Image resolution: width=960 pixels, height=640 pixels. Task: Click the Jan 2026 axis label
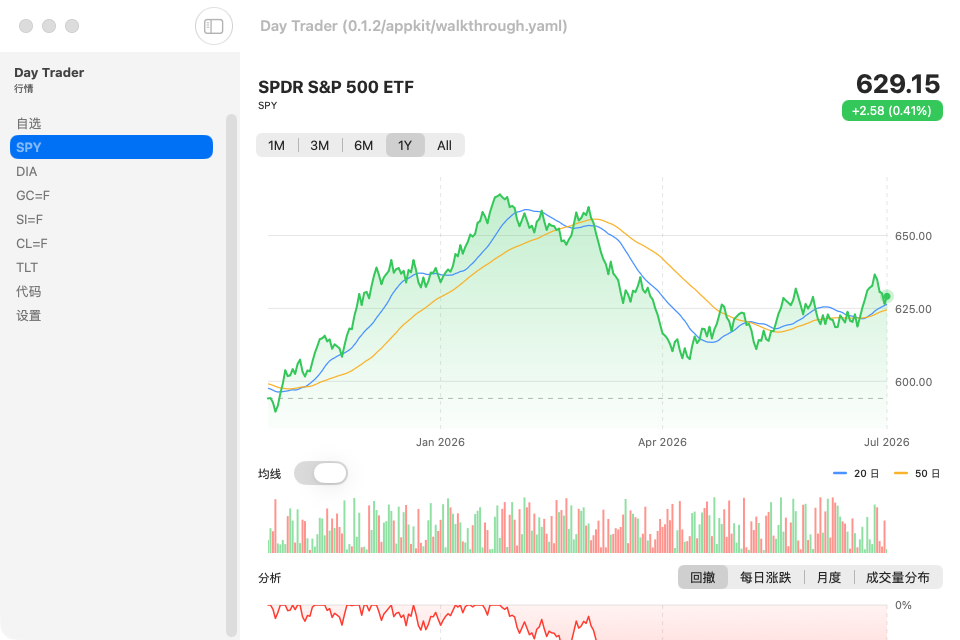coord(440,442)
